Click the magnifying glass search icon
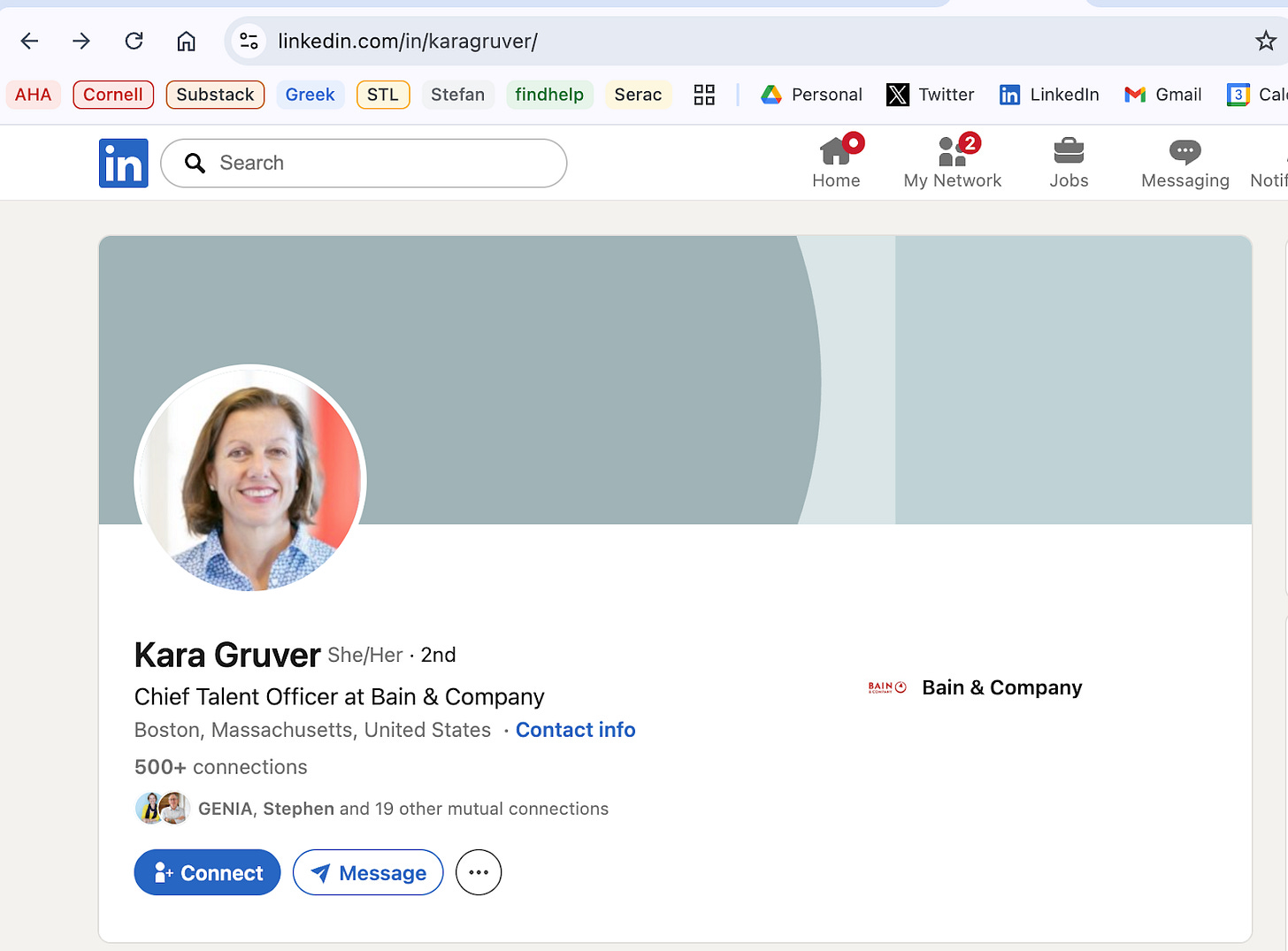Viewport: 1288px width, 951px height. (195, 163)
